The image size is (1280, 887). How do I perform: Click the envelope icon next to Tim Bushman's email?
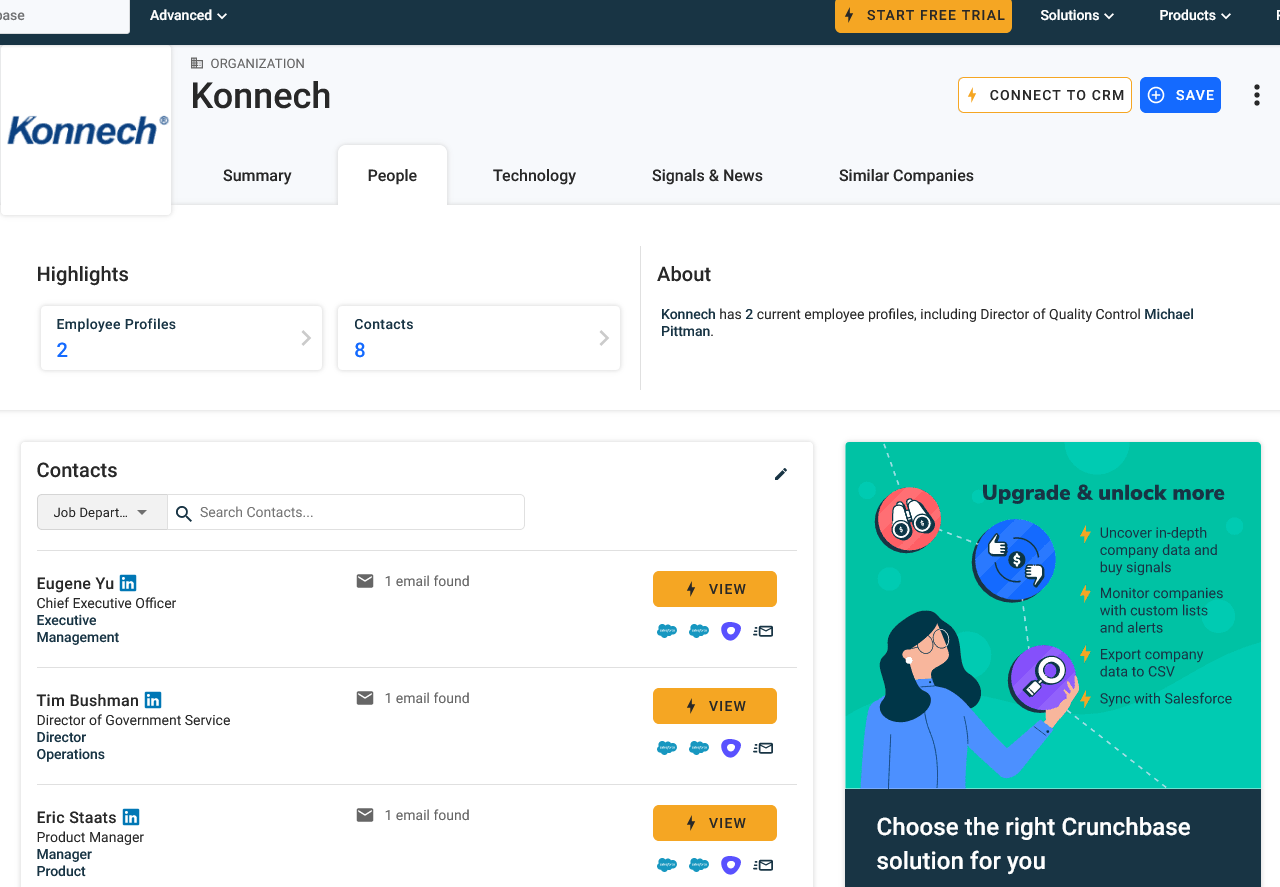[365, 698]
